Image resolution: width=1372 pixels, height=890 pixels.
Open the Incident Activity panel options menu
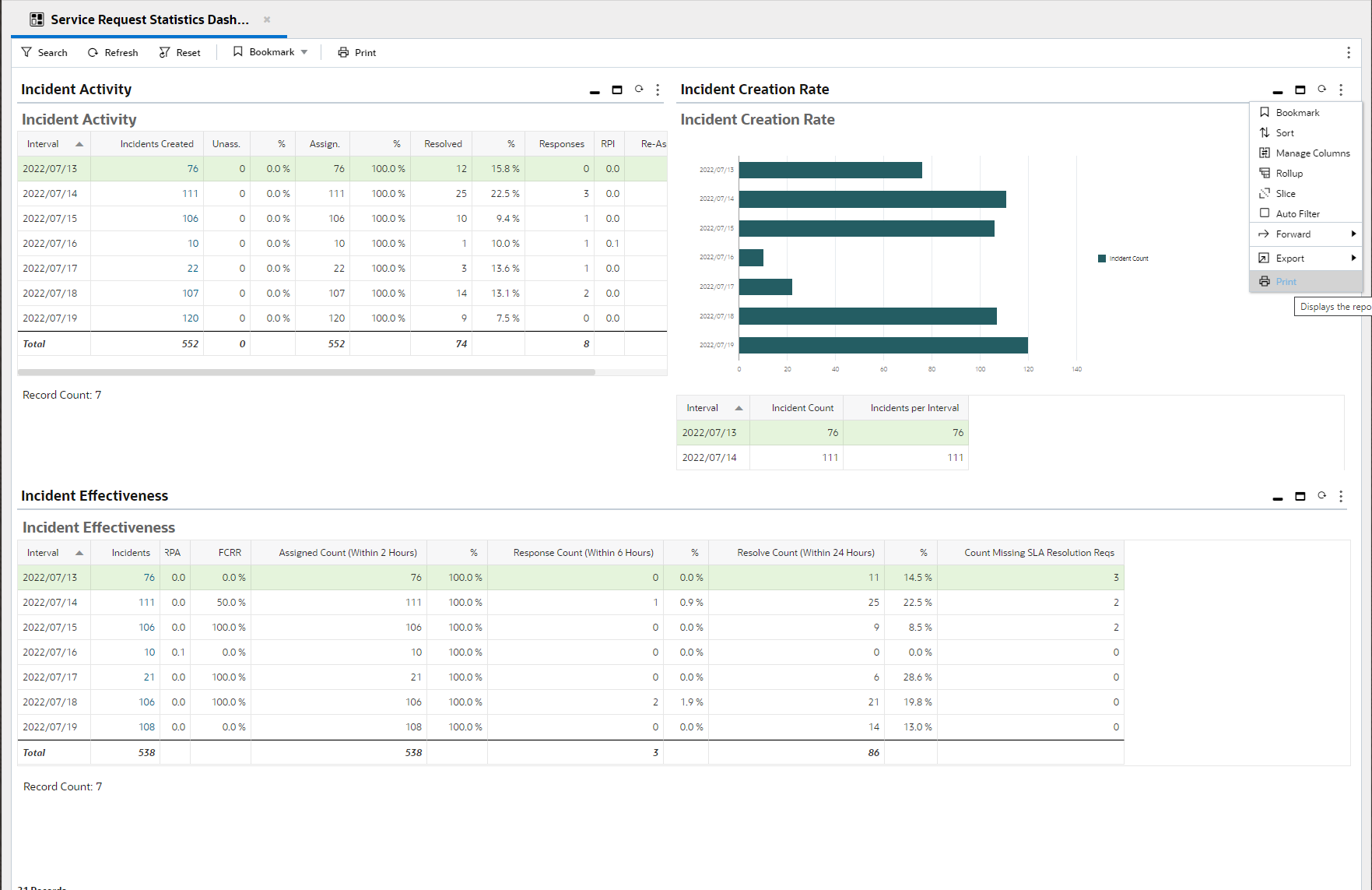click(658, 90)
